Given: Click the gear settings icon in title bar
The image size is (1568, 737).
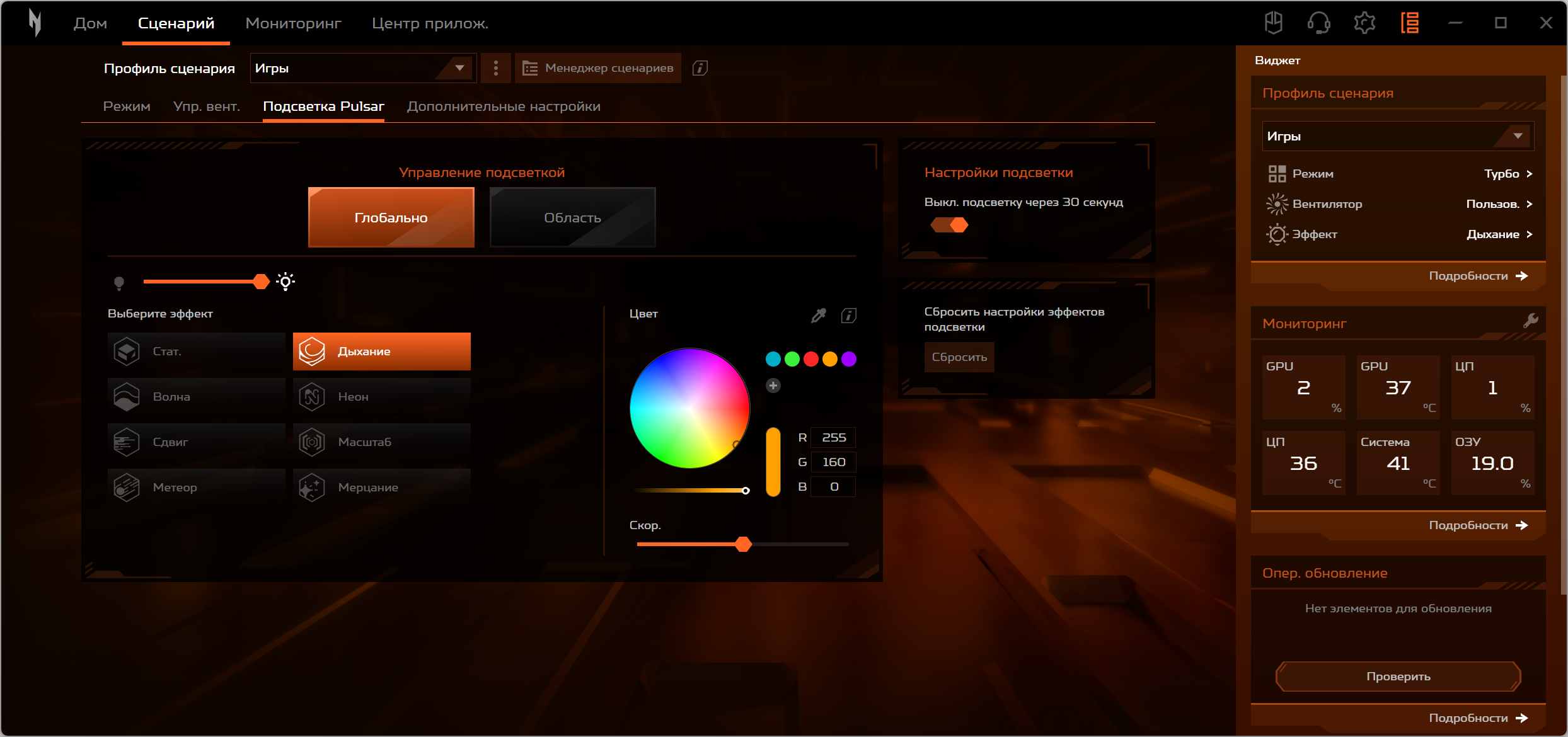Looking at the screenshot, I should 1364,23.
